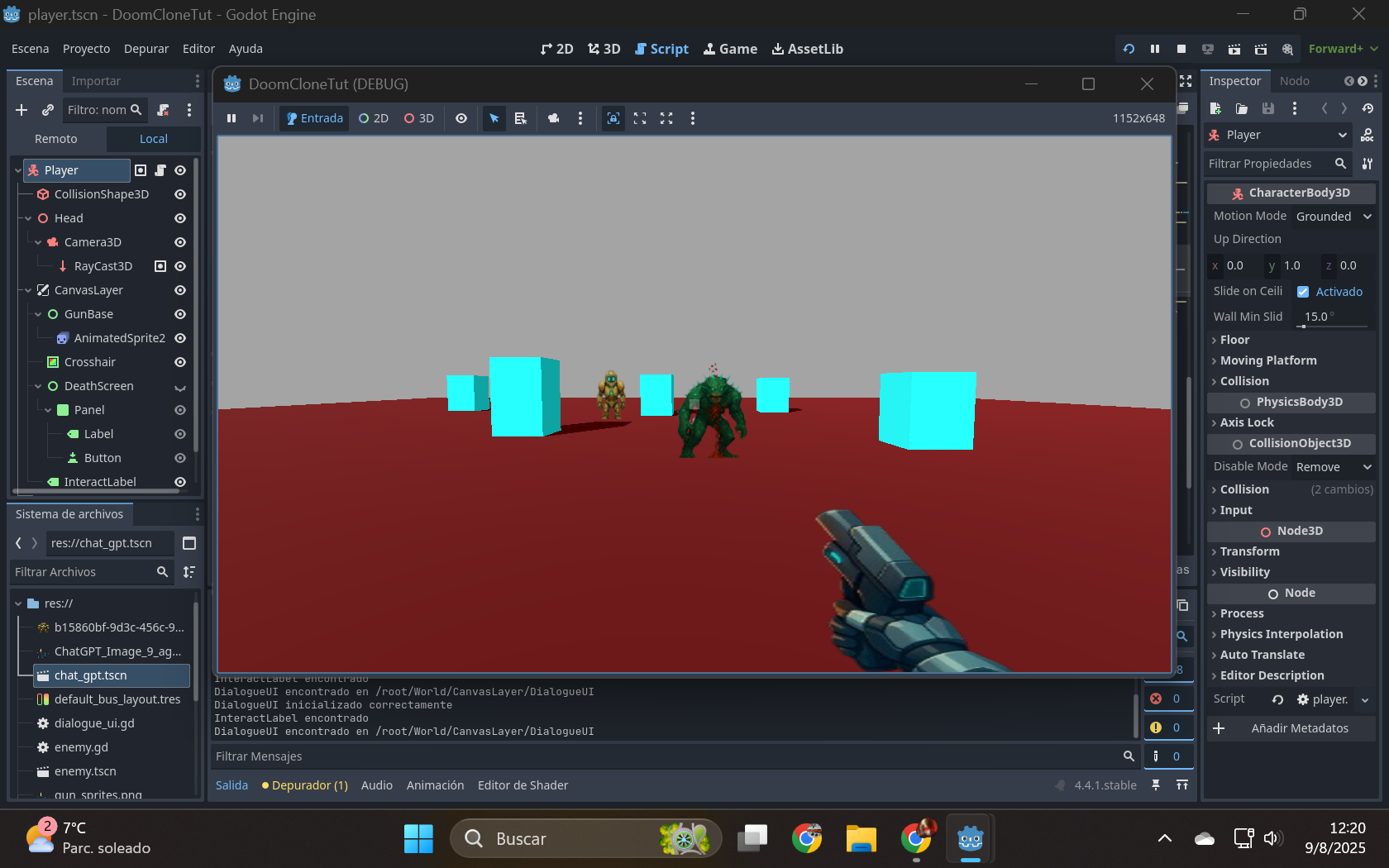Open Godot Engine icon in Windows taskbar
1389x868 pixels.
pos(970,838)
